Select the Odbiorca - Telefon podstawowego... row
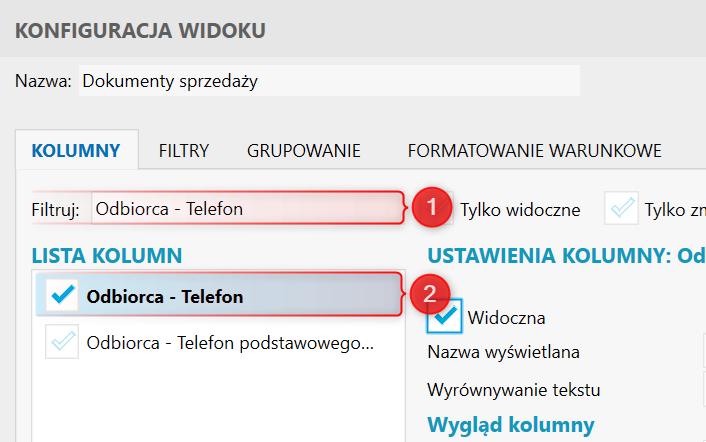Screen dimensions: 706x442 218,342
